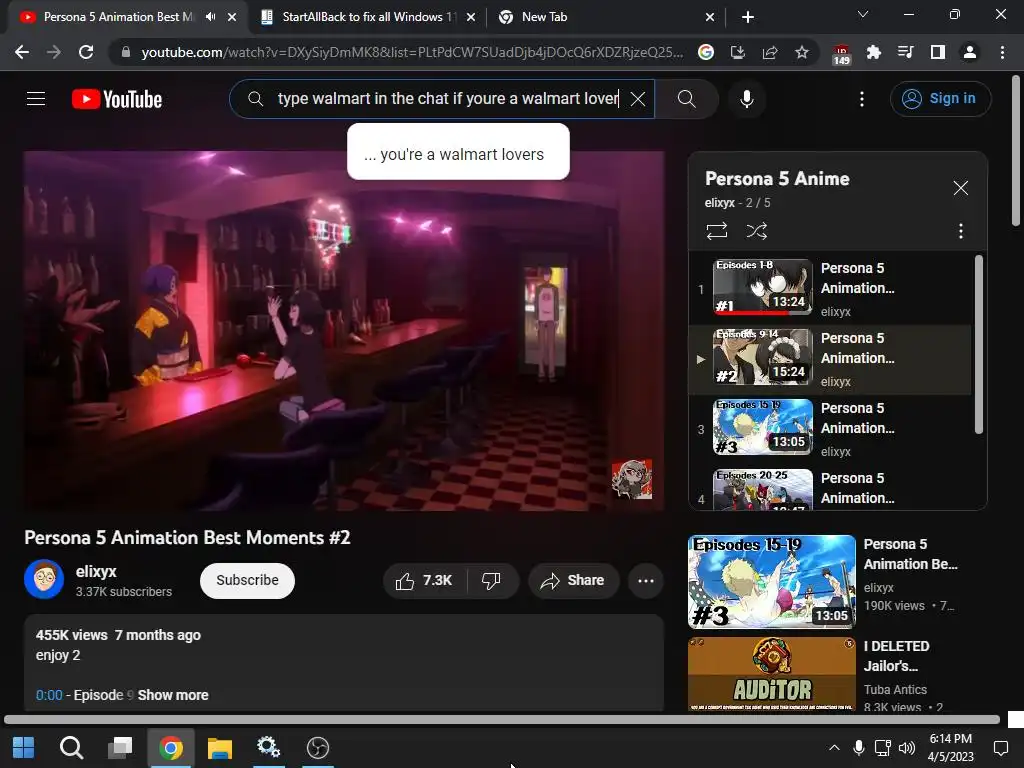Bookmark this page with star icon
Viewport: 1024px width, 768px height.
point(801,52)
